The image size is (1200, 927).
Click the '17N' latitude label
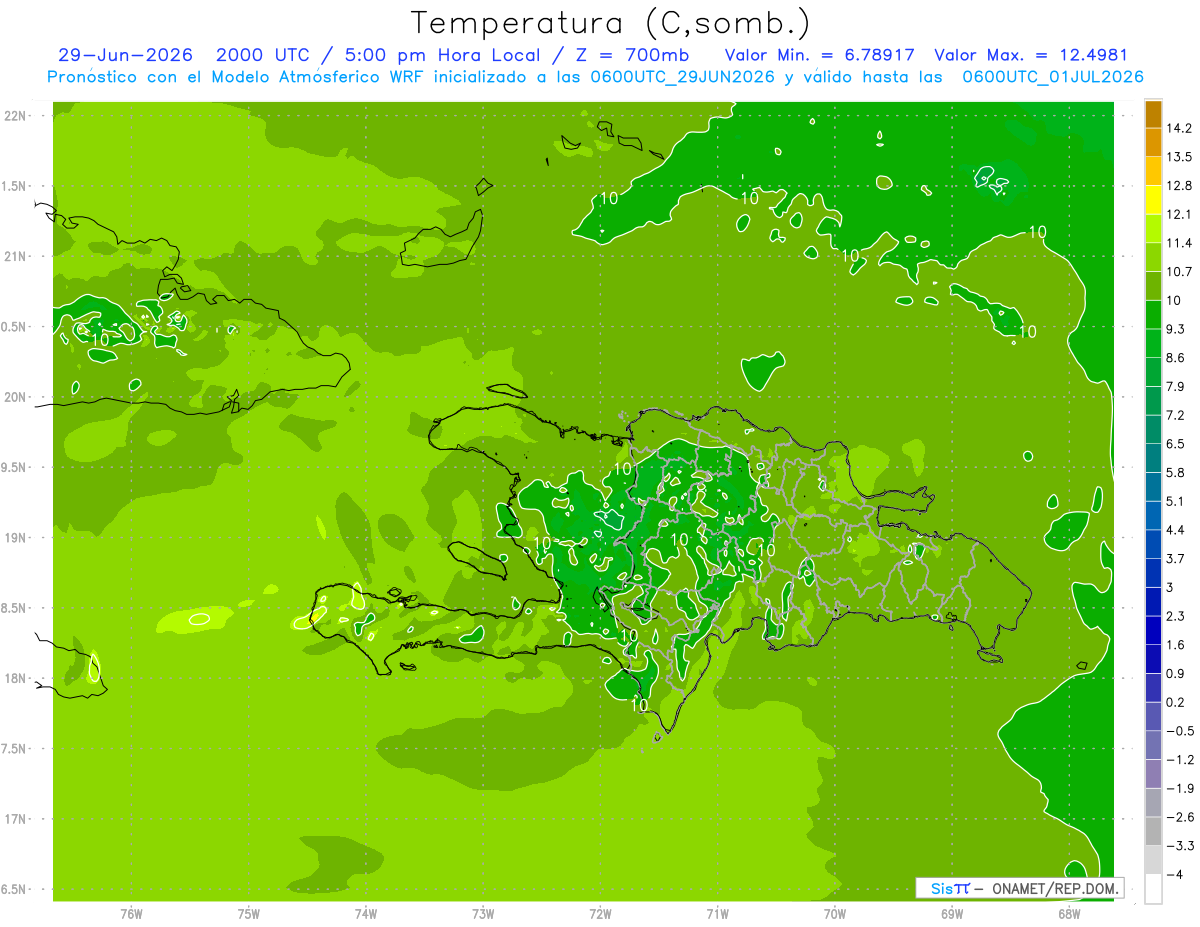point(15,819)
